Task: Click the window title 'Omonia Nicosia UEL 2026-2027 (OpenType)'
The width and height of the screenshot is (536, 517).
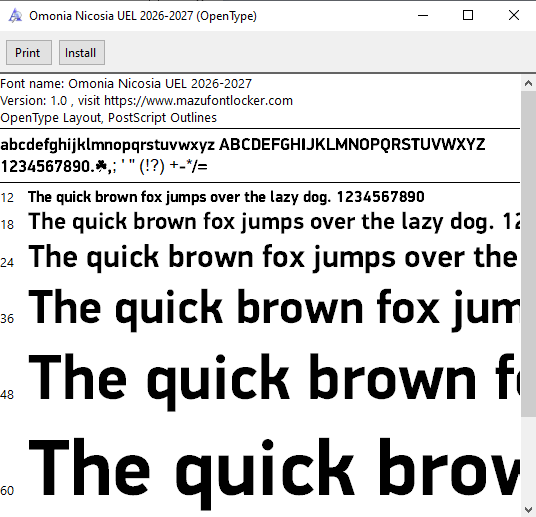Action: coord(143,16)
